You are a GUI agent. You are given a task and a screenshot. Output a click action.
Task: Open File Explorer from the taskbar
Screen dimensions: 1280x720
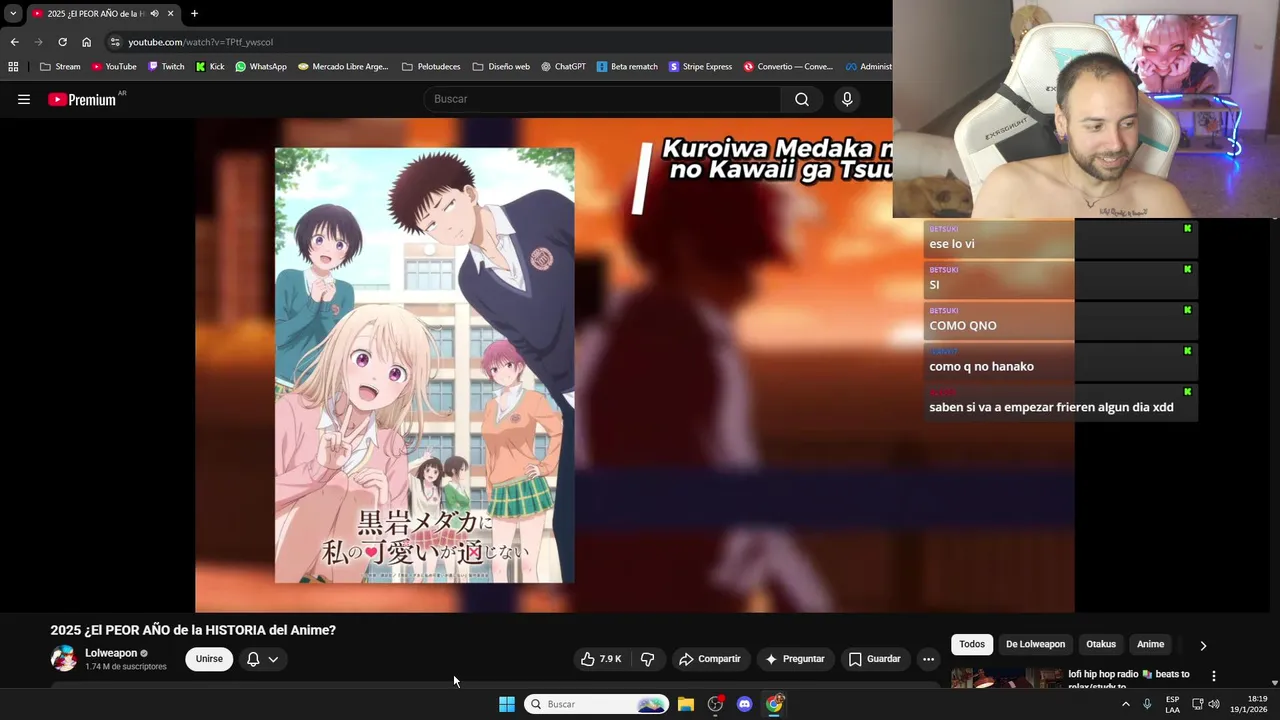point(686,704)
